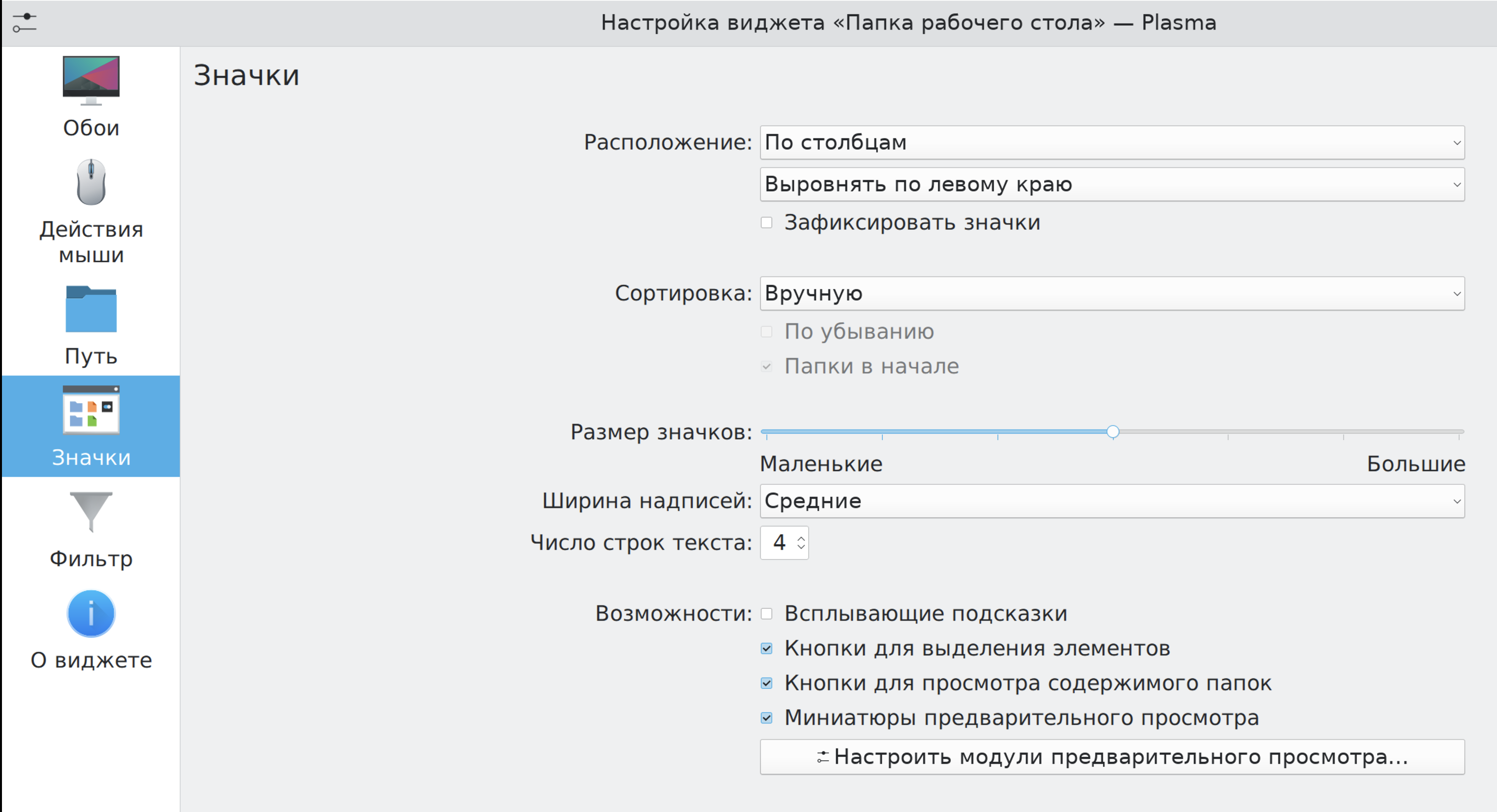Open the Расположение dropdown По столбцам
This screenshot has width=1497, height=812.
tap(1112, 142)
